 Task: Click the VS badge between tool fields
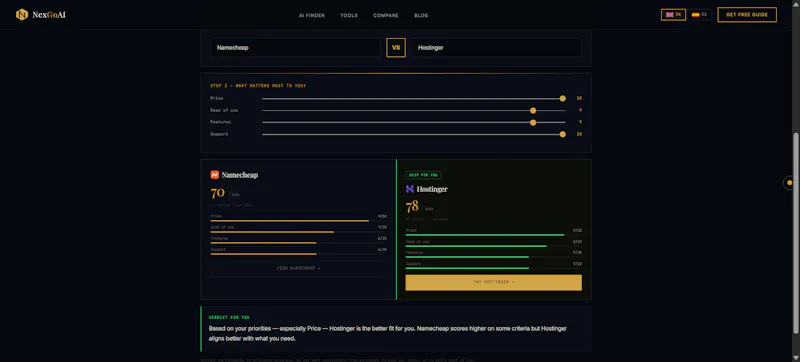396,47
